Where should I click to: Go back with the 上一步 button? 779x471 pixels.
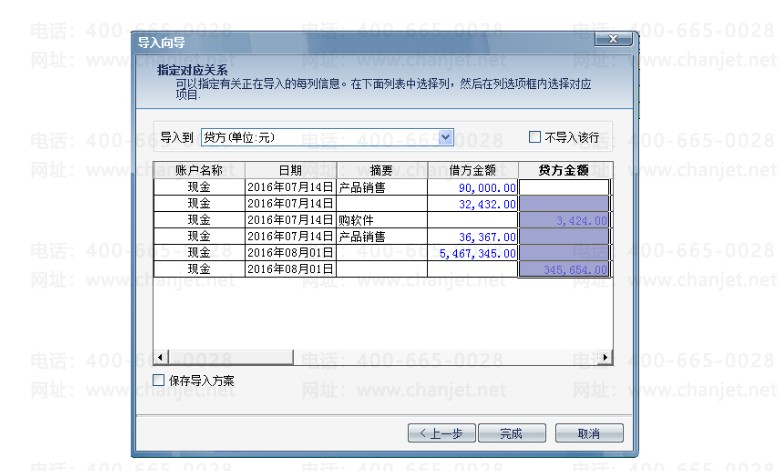coord(442,433)
